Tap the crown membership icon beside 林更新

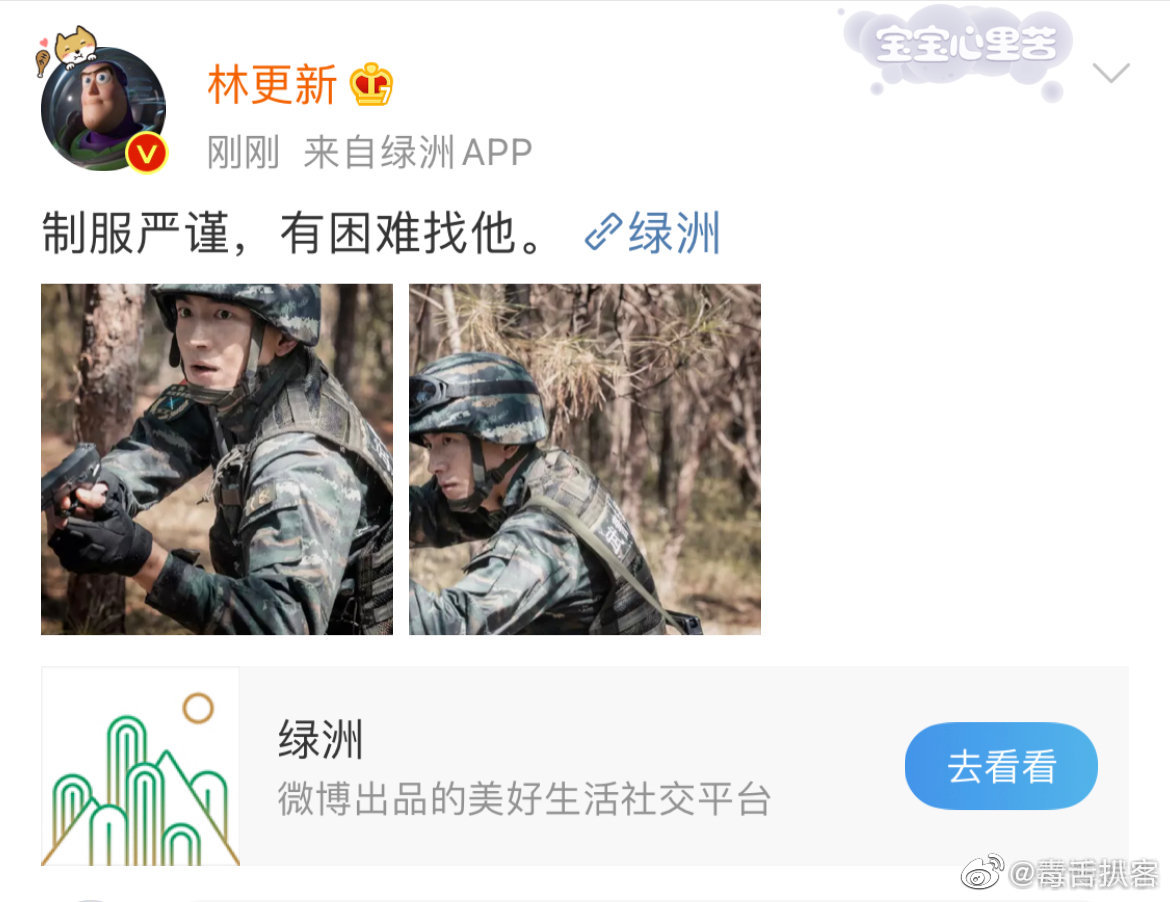[372, 84]
